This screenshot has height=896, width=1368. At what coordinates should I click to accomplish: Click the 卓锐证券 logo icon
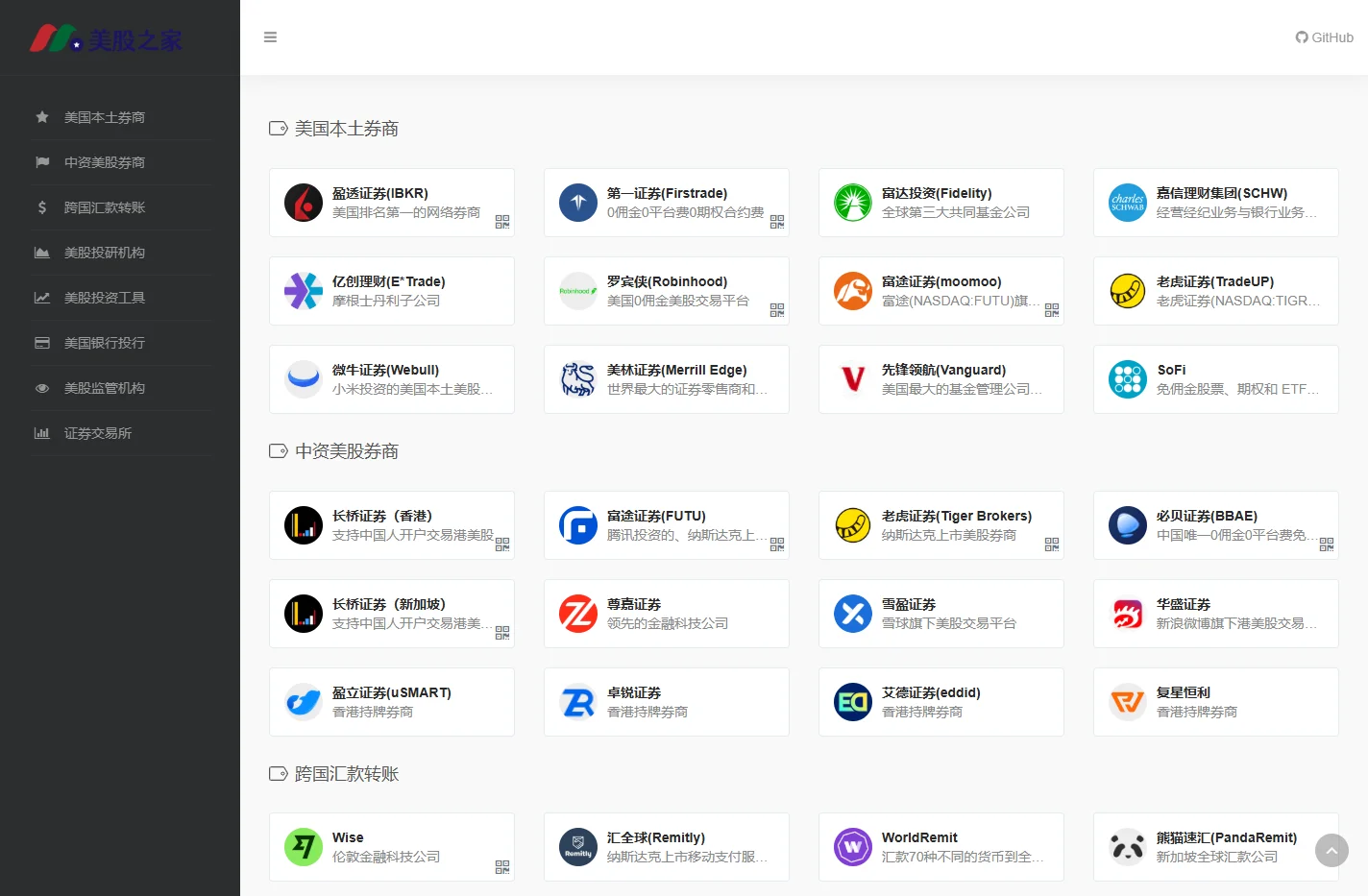578,702
